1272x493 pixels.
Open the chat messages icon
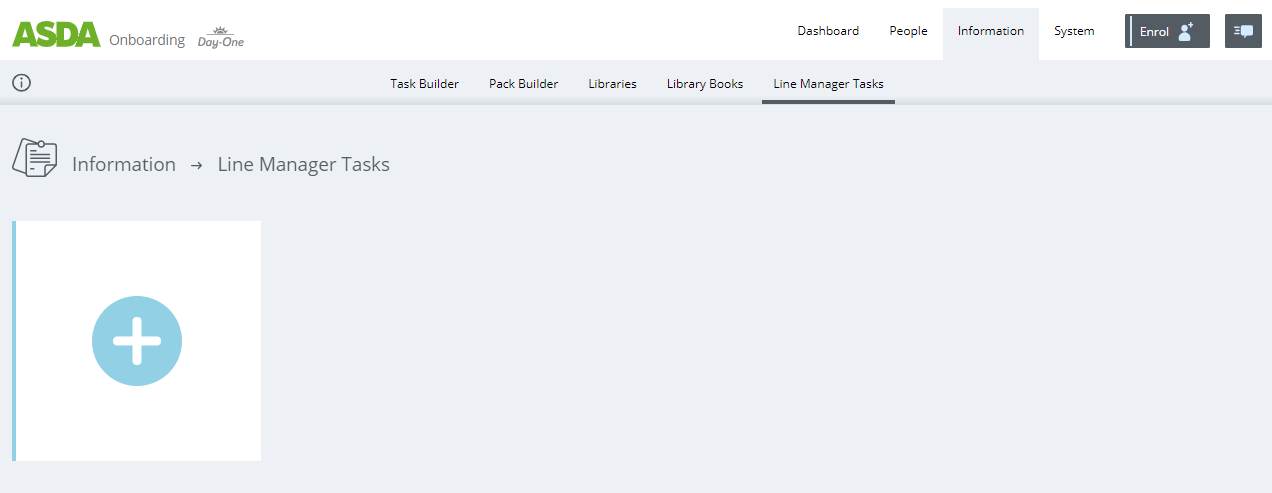(1243, 31)
